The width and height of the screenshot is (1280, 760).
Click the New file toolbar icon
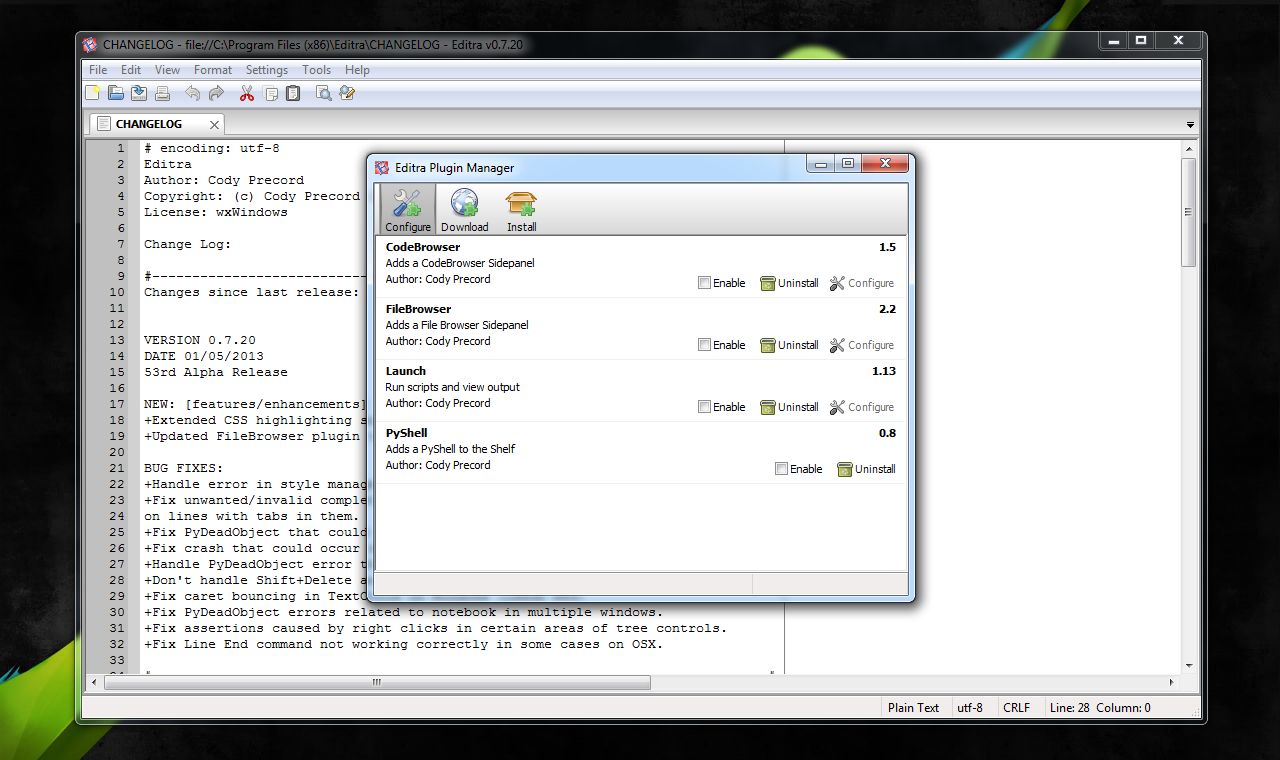93,93
